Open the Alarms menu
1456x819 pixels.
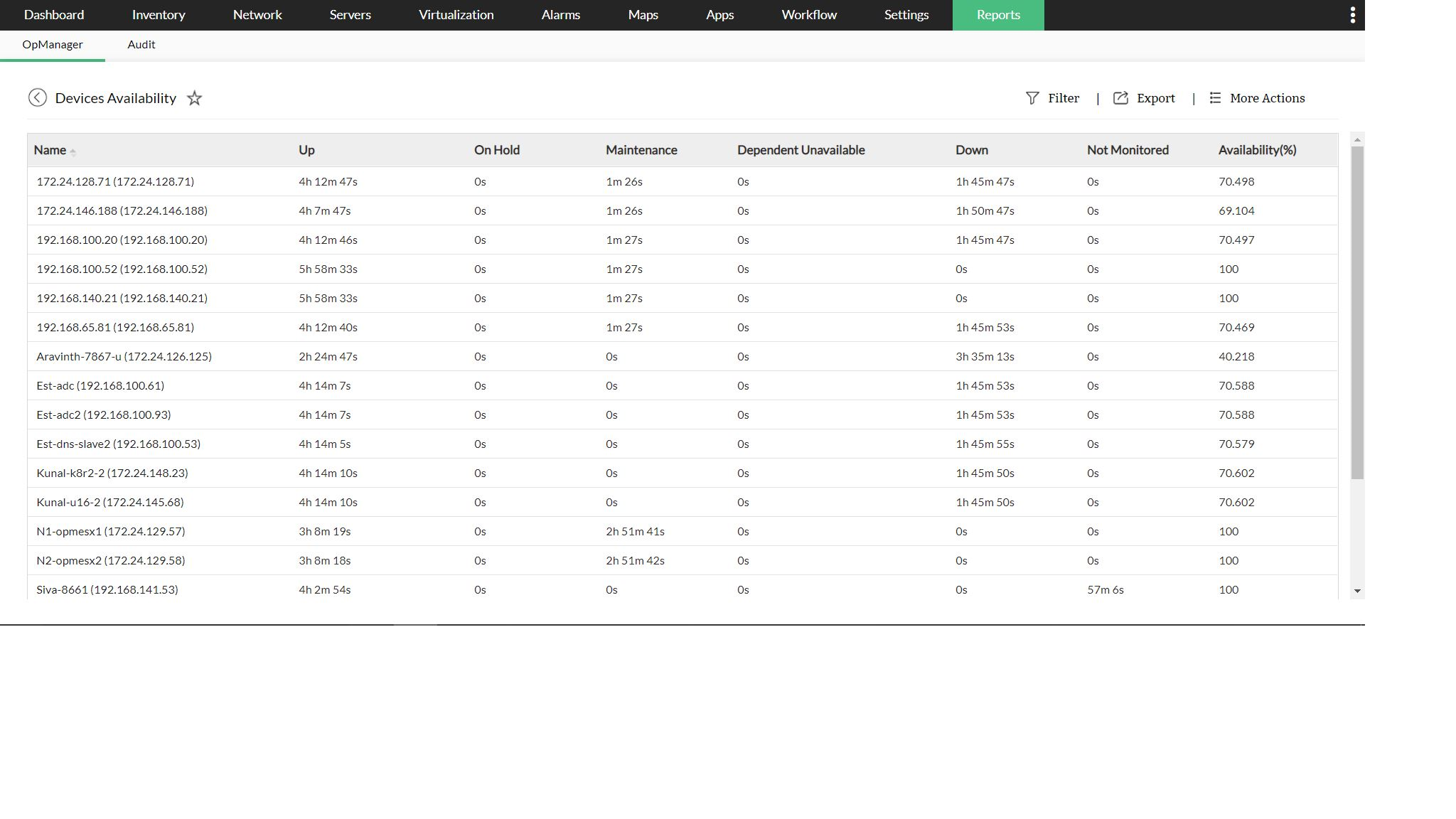click(560, 15)
